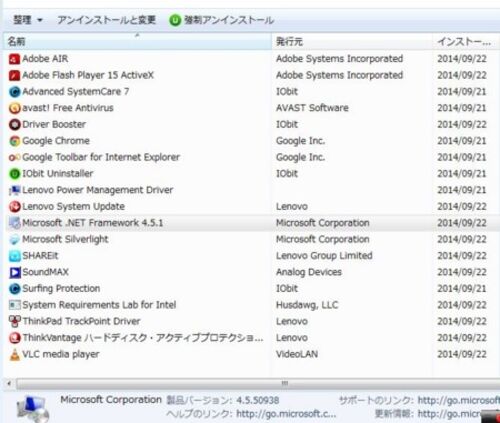Open the サポートのリンク URL in details pane
This screenshot has width=500, height=423.
click(458, 400)
